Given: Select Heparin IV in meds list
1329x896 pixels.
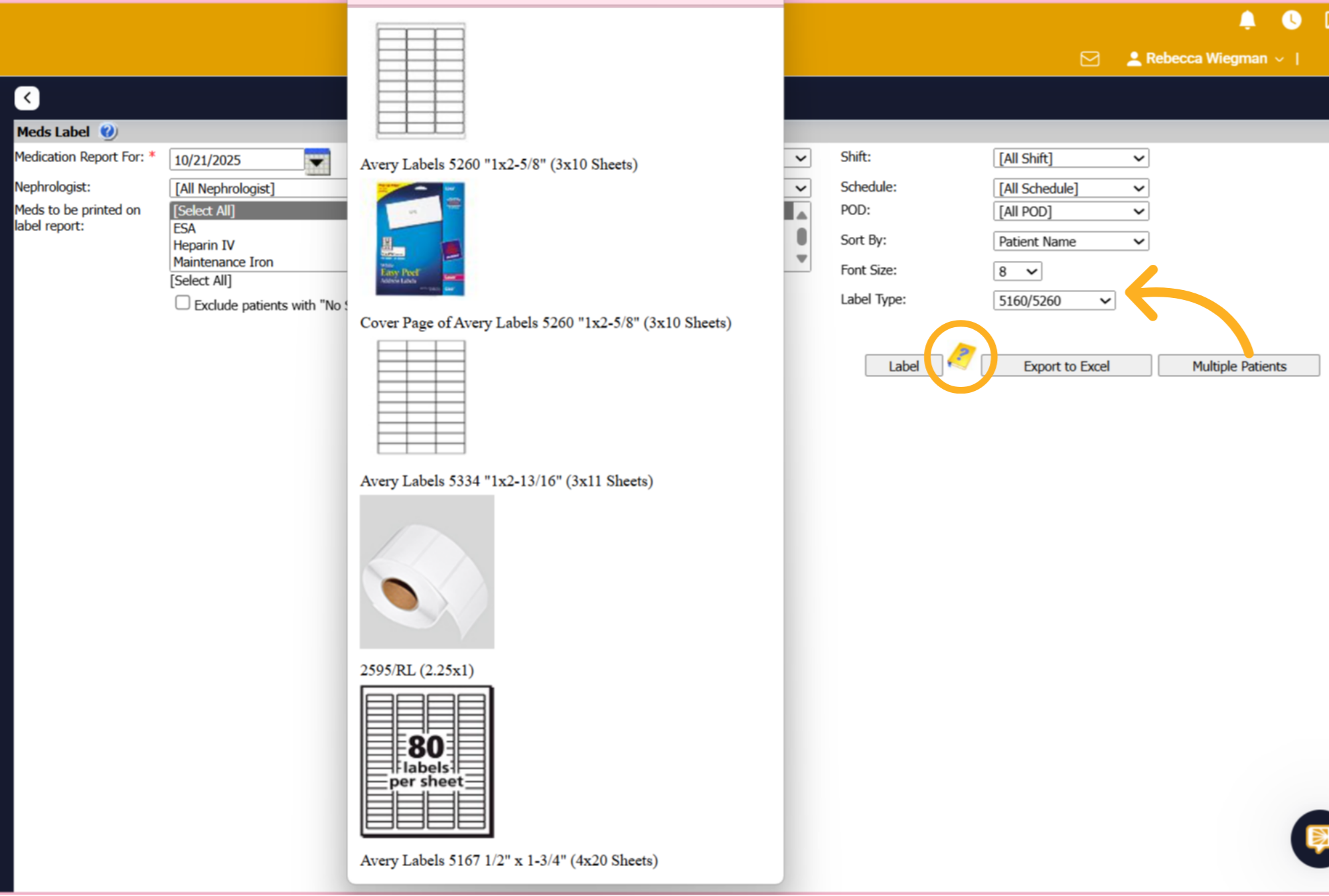Looking at the screenshot, I should coord(204,245).
